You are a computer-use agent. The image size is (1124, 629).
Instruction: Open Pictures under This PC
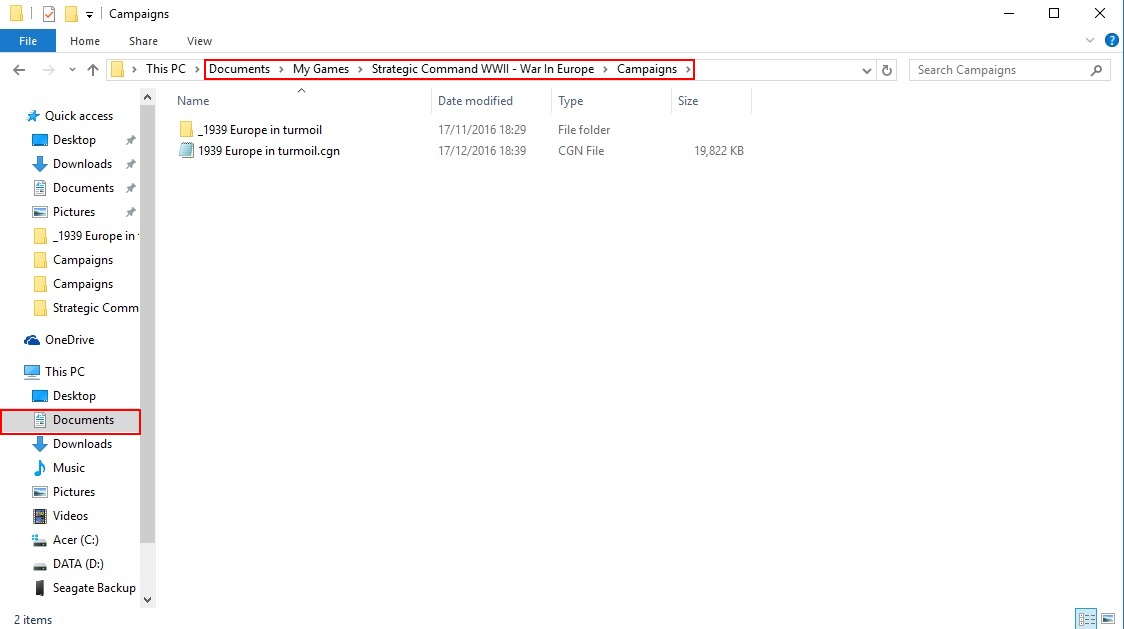click(74, 492)
